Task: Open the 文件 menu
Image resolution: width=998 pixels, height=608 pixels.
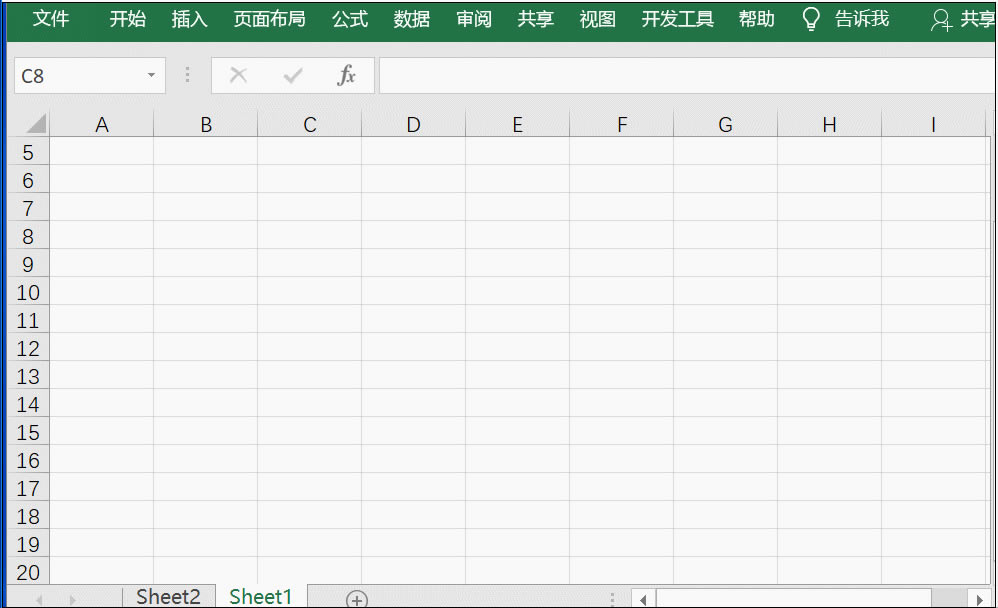Action: [51, 18]
